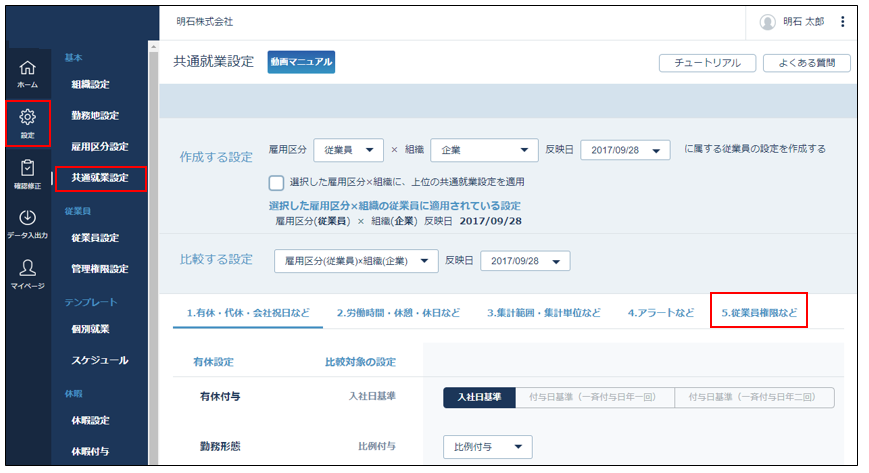The width and height of the screenshot is (869, 473).
Task: Open 勤務地設定 in the sidebar menu
Action: (x=95, y=115)
